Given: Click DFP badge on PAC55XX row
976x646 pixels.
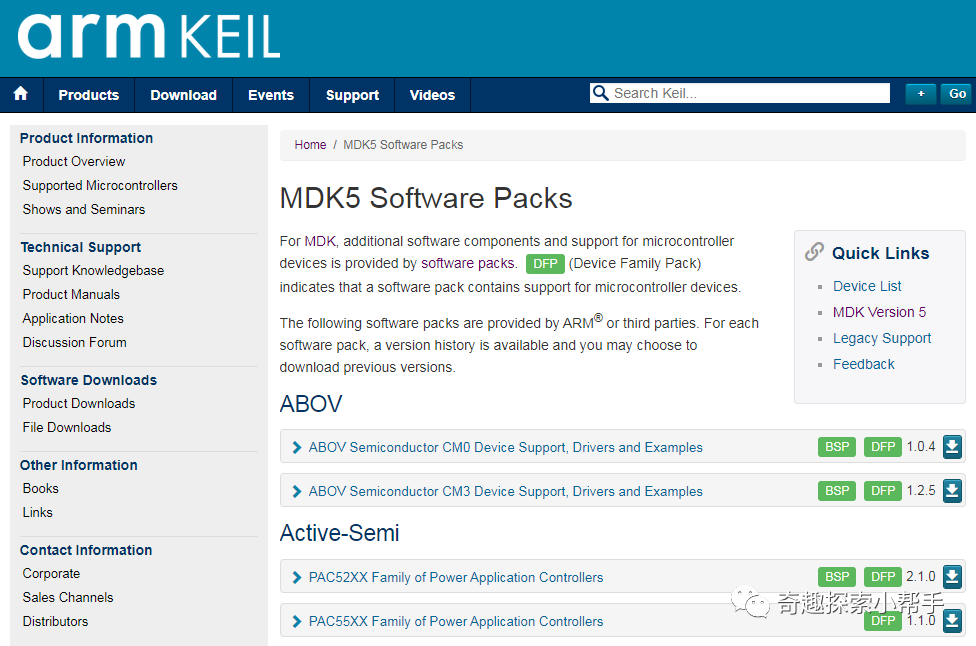Looking at the screenshot, I should [x=883, y=621].
